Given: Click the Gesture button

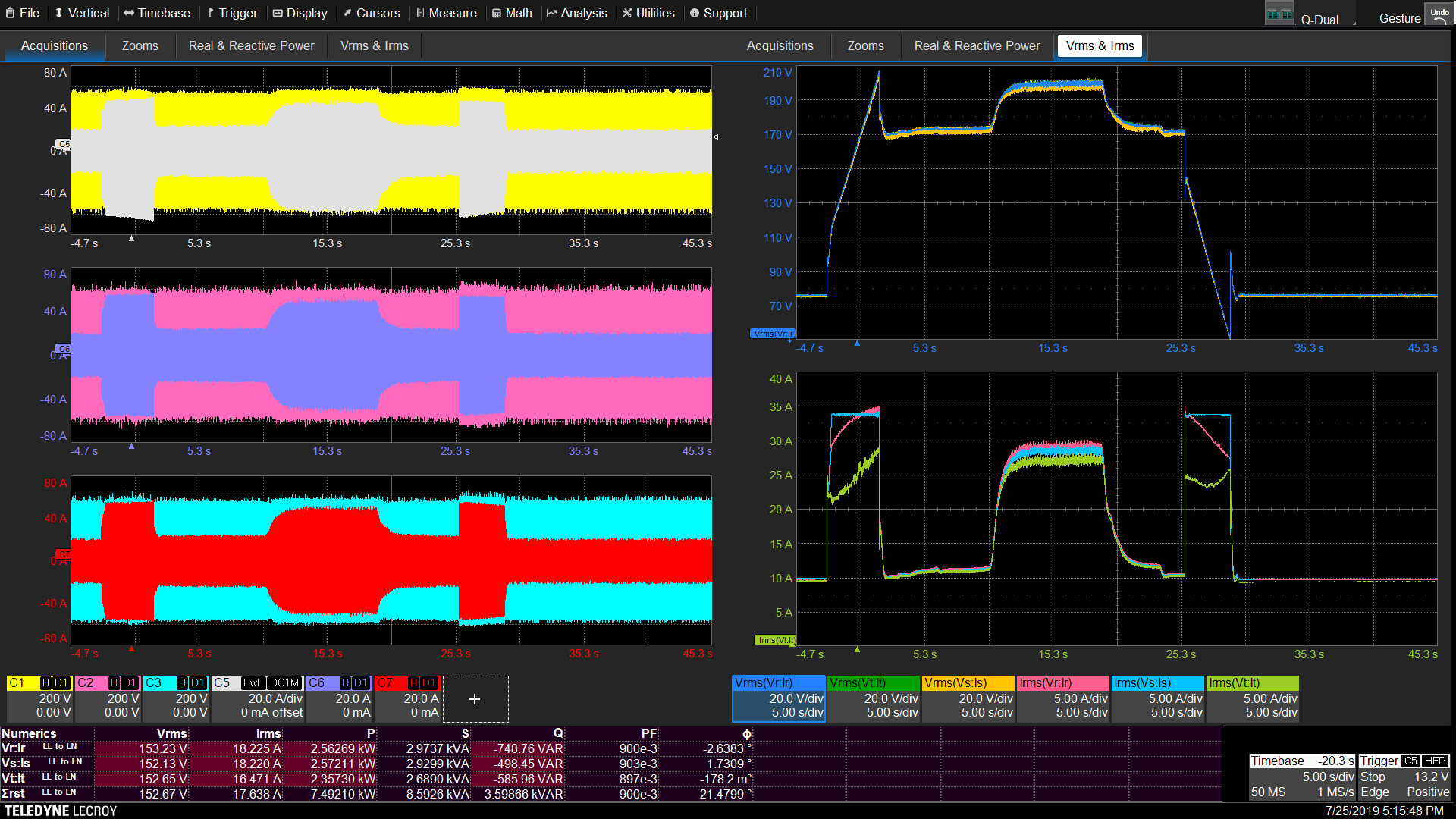Looking at the screenshot, I should (x=1399, y=18).
